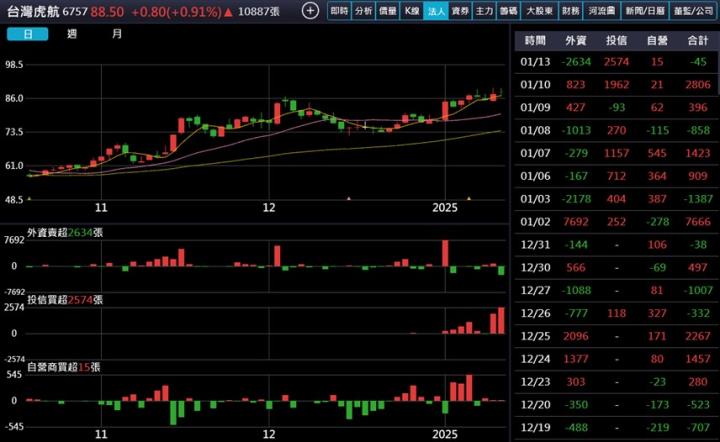720x442 pixels.
Task: Switch to the K線 tab
Action: [x=411, y=11]
